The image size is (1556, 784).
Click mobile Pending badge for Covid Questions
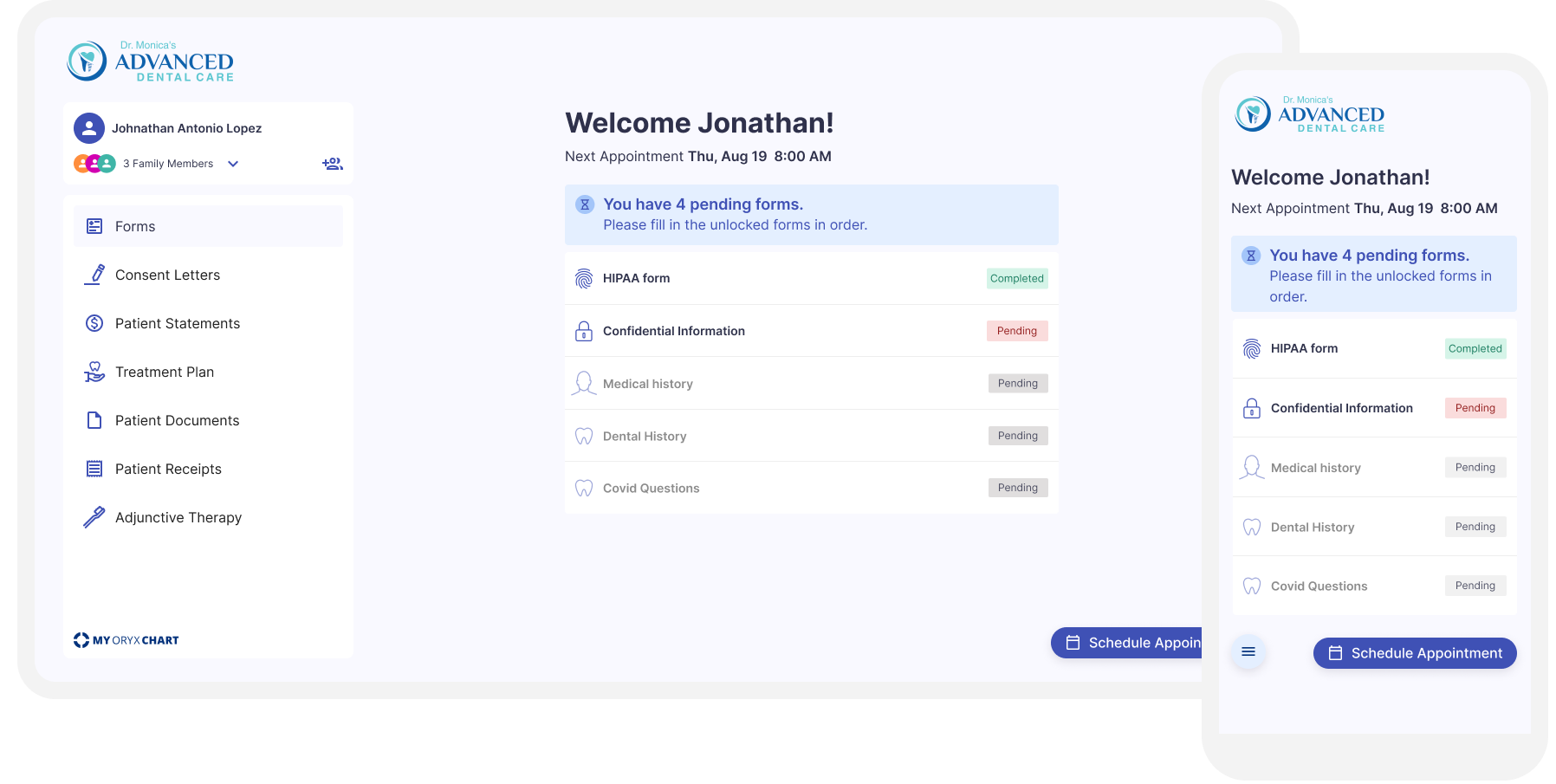[x=1475, y=586]
